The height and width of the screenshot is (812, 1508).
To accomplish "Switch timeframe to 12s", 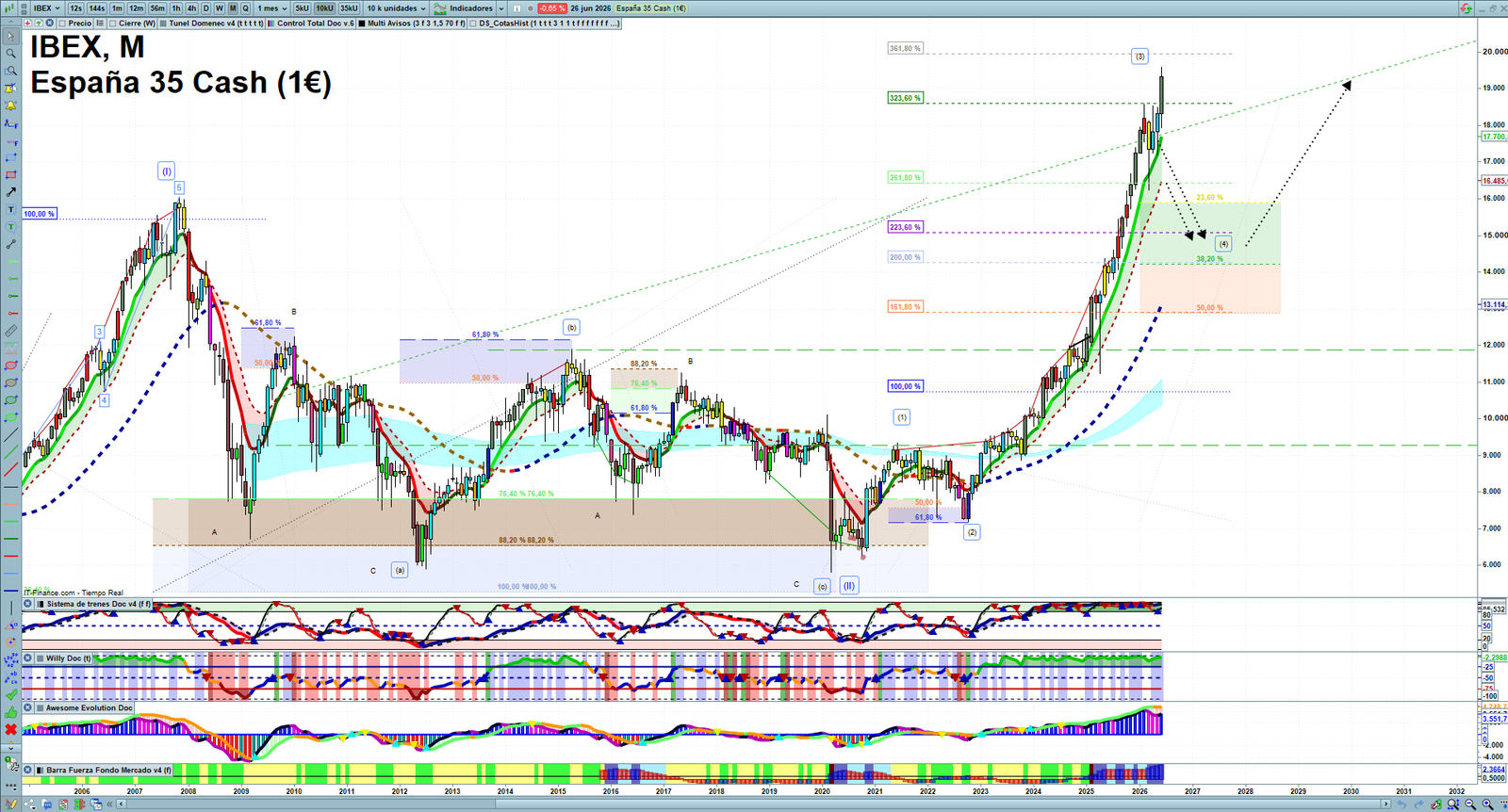I will [75, 8].
